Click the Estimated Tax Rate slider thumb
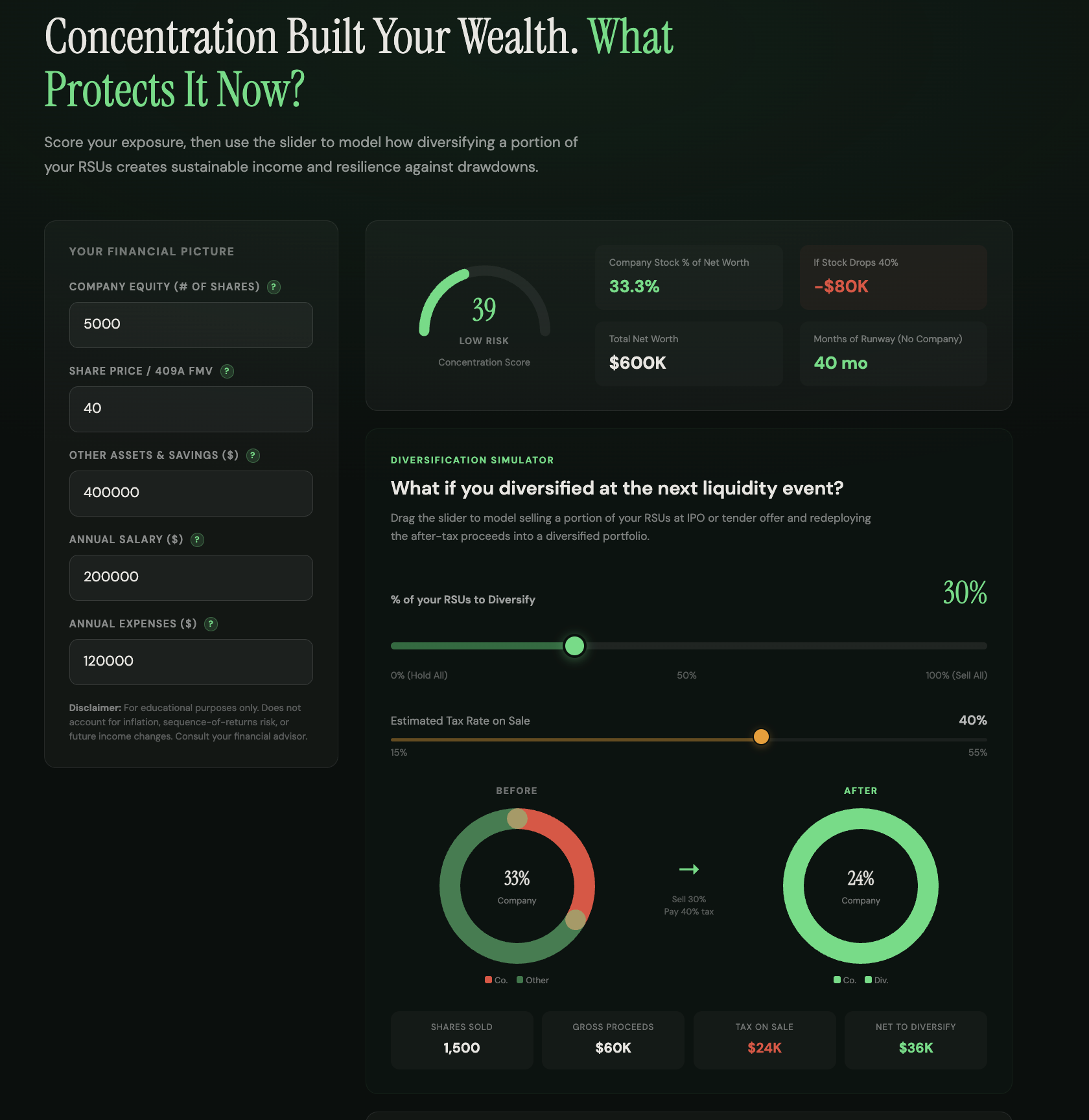The width and height of the screenshot is (1089, 1120). click(761, 737)
